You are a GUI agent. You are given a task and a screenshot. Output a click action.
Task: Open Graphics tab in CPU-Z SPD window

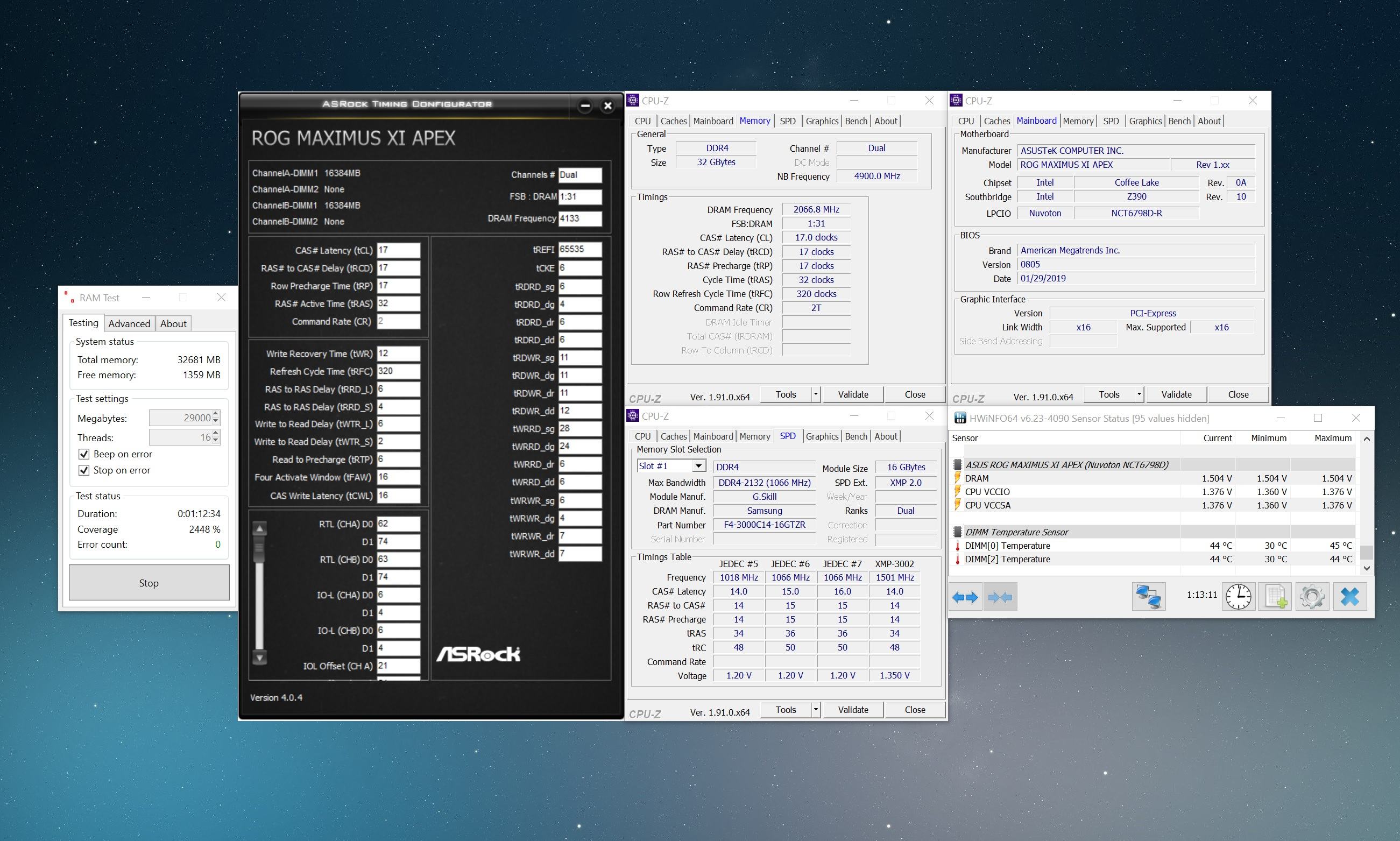tap(822, 436)
